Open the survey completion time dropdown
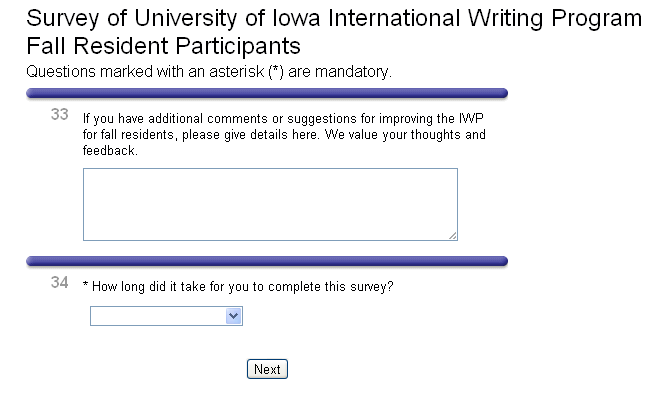Viewport: 664px width, 404px height. point(166,316)
